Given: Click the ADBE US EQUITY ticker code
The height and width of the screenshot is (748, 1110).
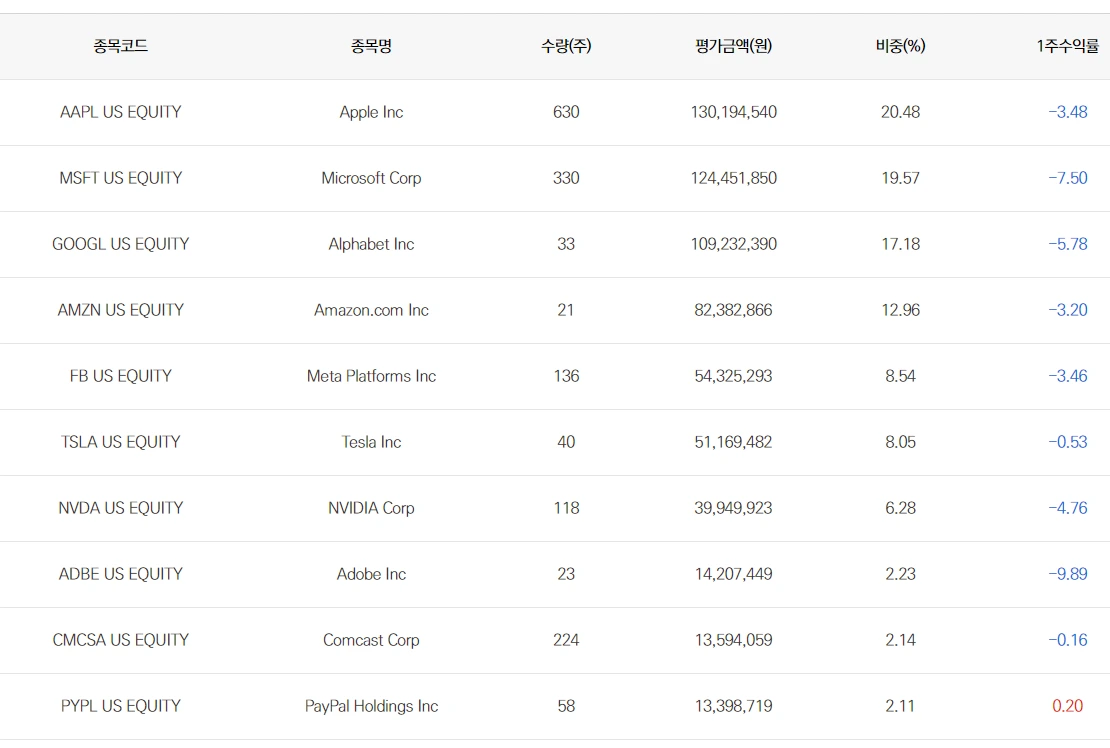Looking at the screenshot, I should 120,574.
